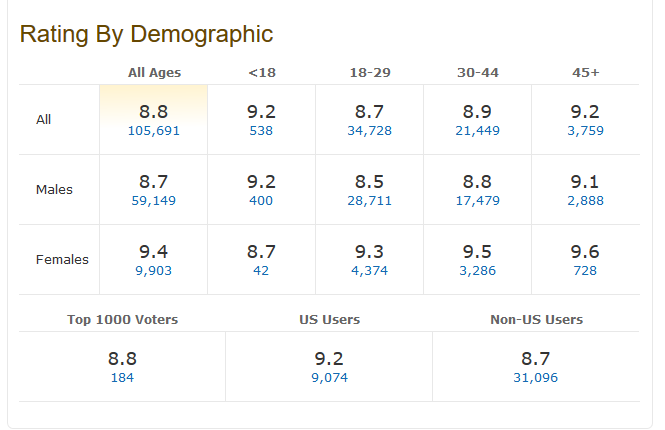This screenshot has width=665, height=430.
Task: Click the highlighted 8.8 All Ages rating
Action: (154, 112)
